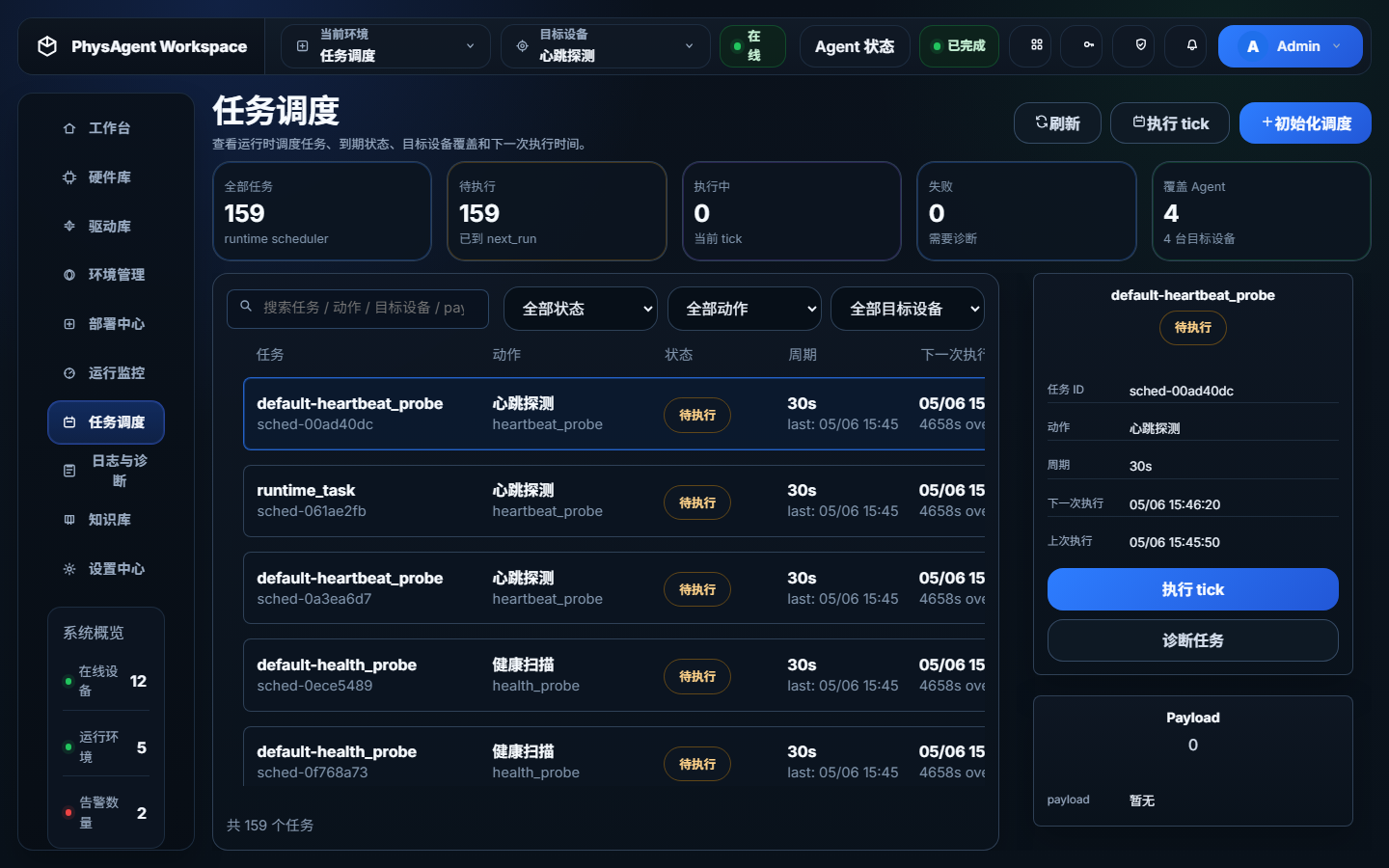Click the 在线 status badge
This screenshot has width=1389, height=868.
[x=752, y=46]
